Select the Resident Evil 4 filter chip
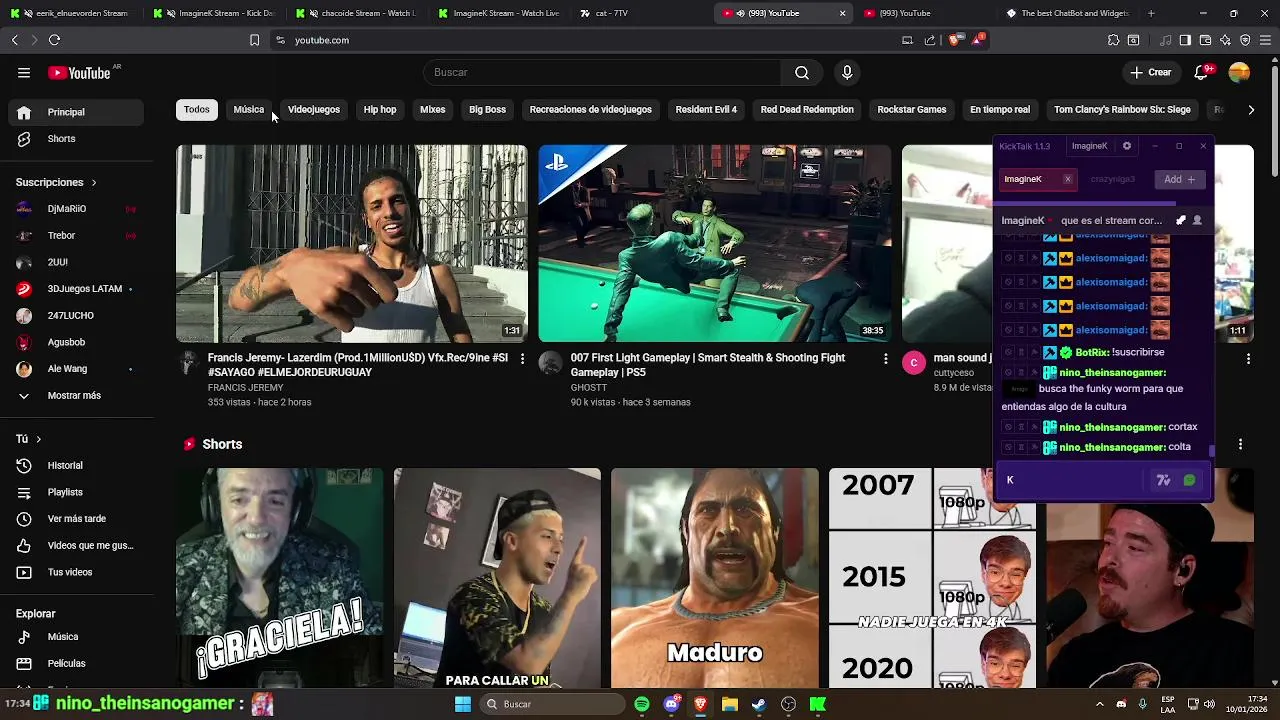This screenshot has width=1280, height=720. tap(706, 110)
